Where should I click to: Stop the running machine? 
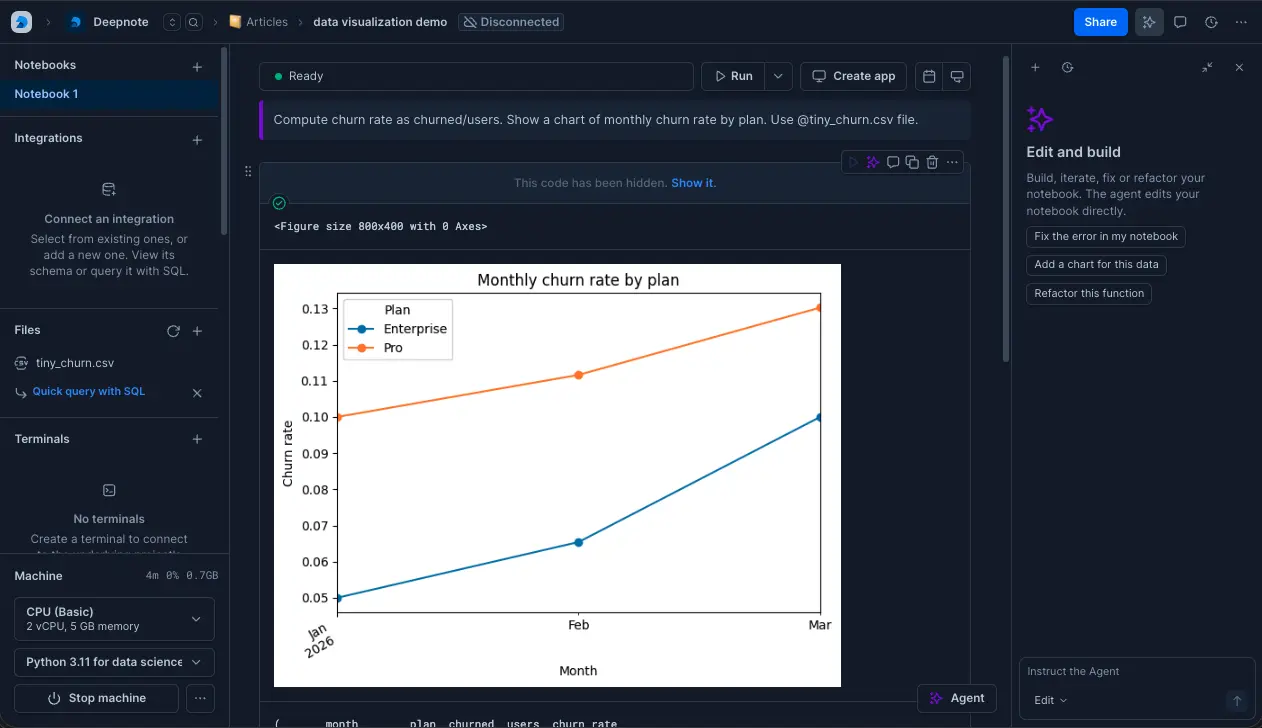tap(97, 698)
